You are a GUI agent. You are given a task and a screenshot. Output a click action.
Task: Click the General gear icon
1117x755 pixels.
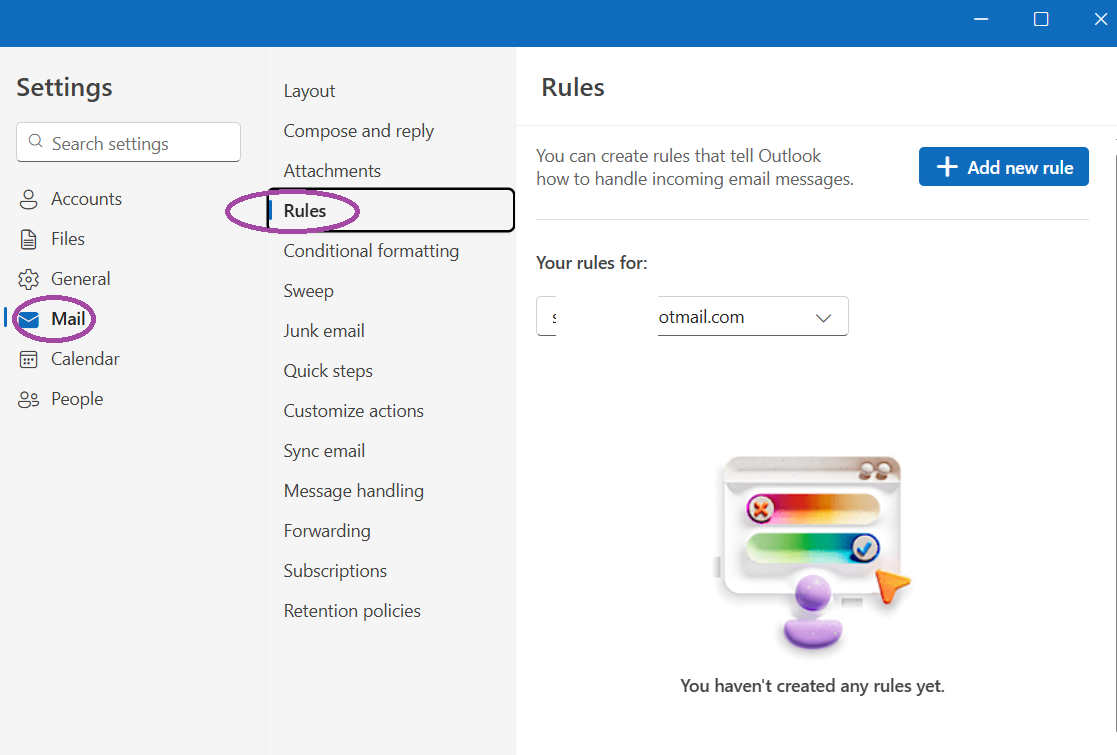(28, 279)
